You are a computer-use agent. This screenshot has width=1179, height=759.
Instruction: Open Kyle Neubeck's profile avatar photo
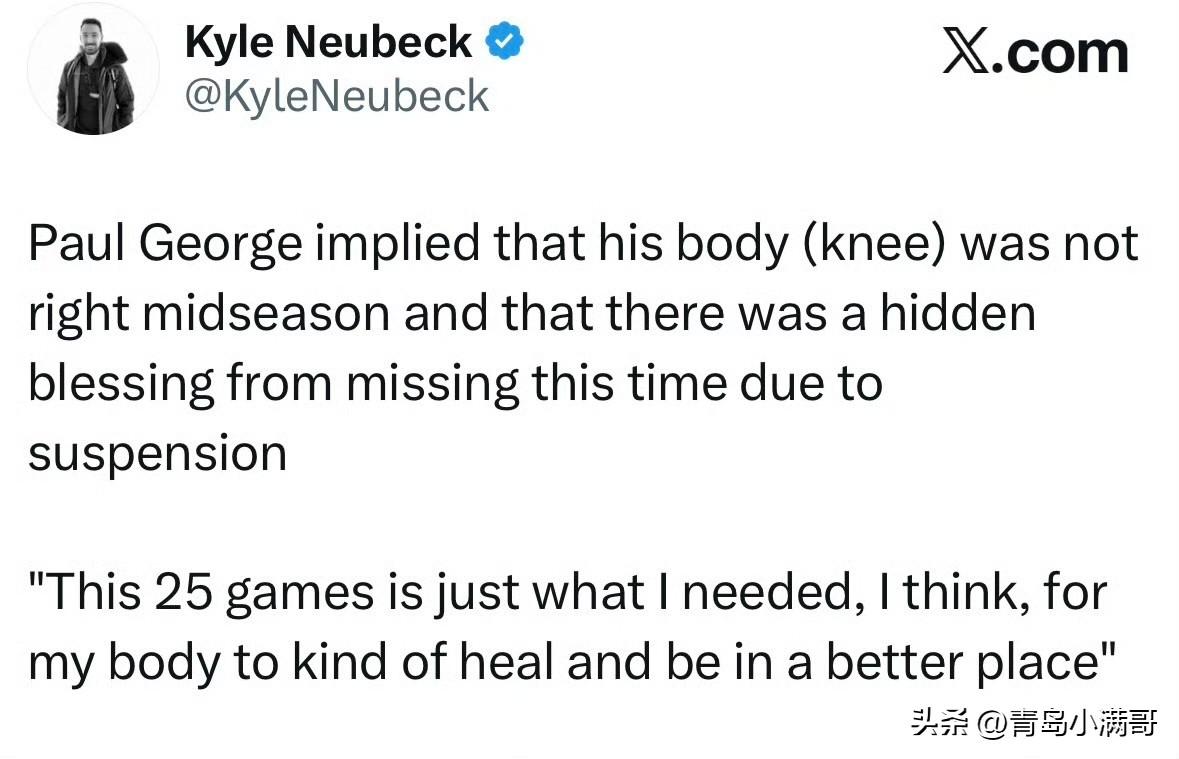click(x=94, y=69)
